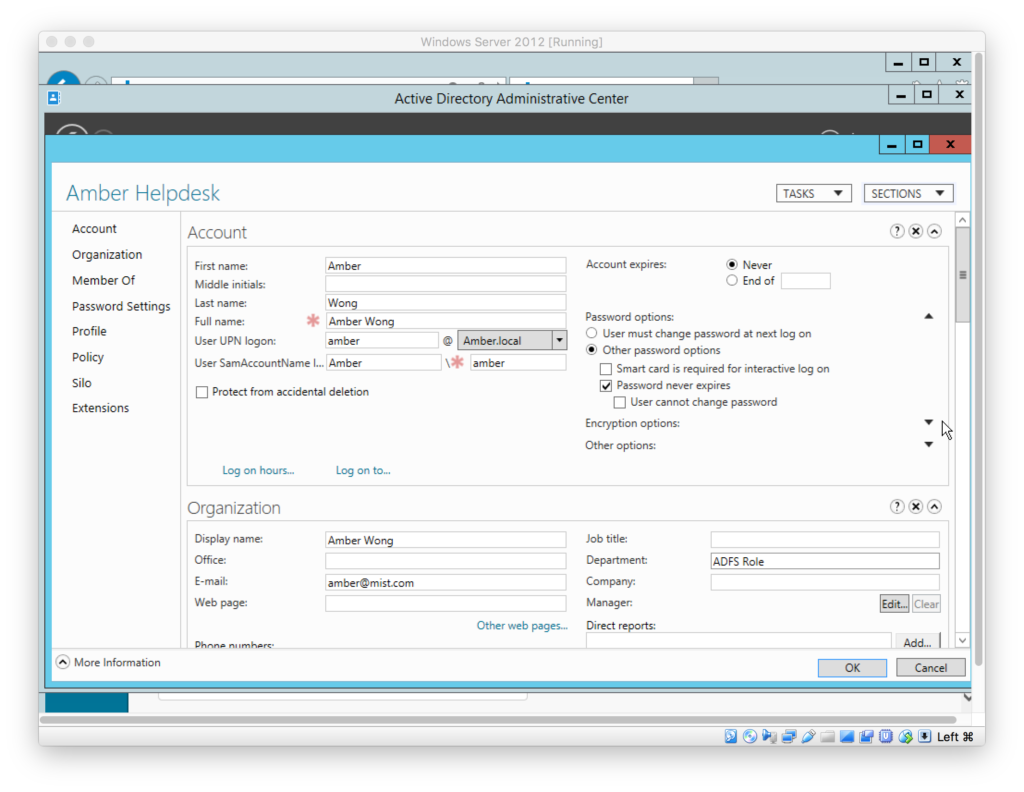This screenshot has height=792, width=1024.
Task: Open the Amber.local UPN domain dropdown
Action: [559, 341]
